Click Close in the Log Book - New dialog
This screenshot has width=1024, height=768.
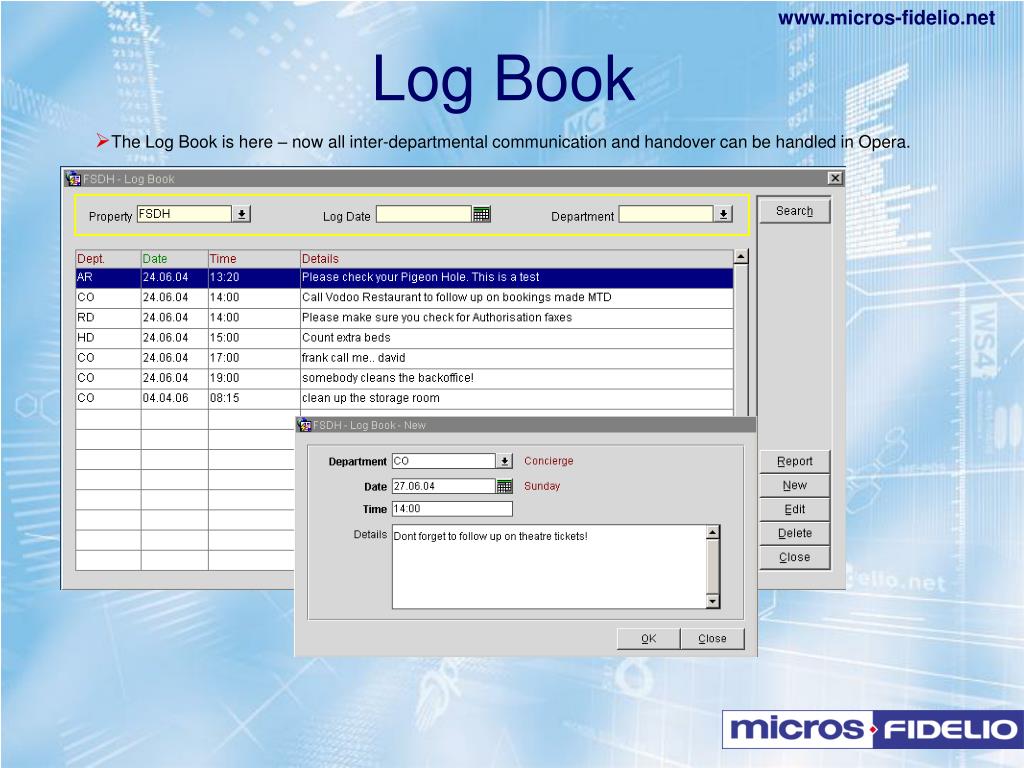(712, 639)
